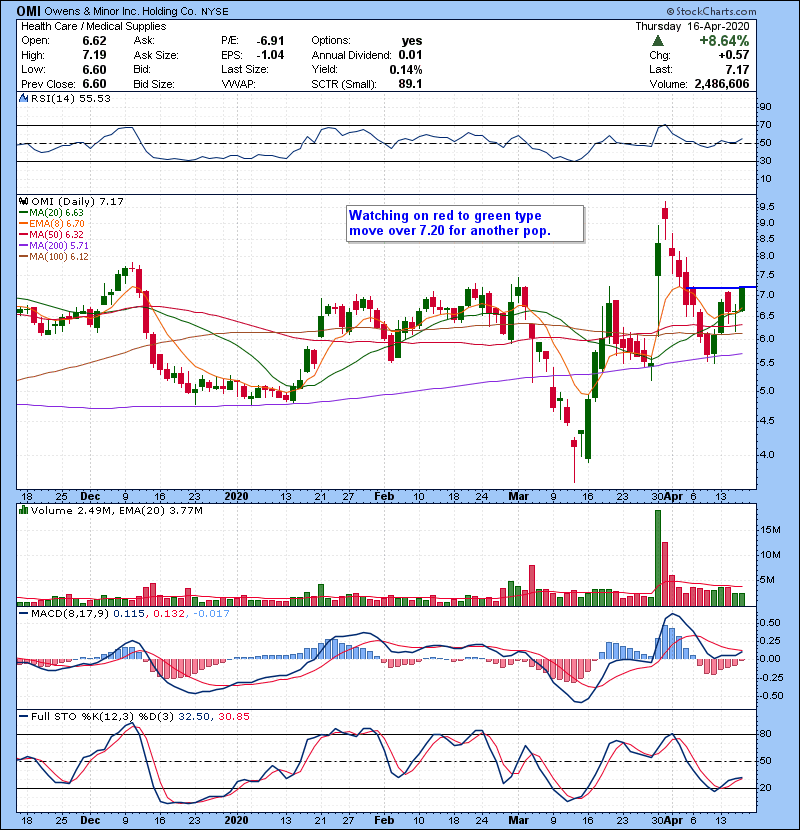Click the 80 label on the stochastic axis
This screenshot has height=830, width=800.
tap(766, 734)
